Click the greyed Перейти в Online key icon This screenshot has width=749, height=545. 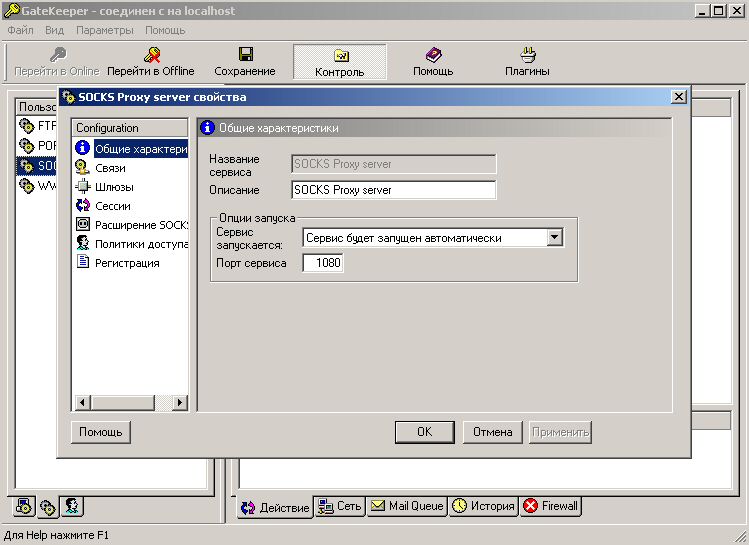(58, 54)
